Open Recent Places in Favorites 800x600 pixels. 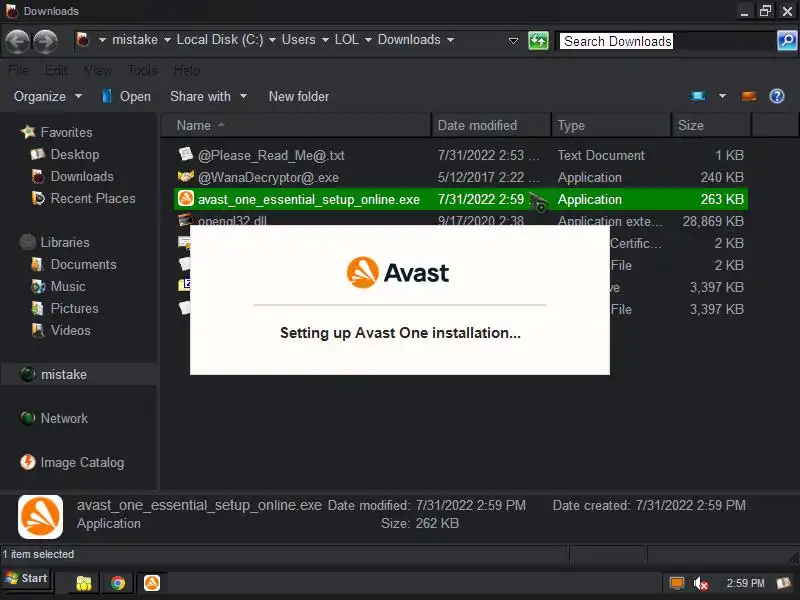click(93, 198)
